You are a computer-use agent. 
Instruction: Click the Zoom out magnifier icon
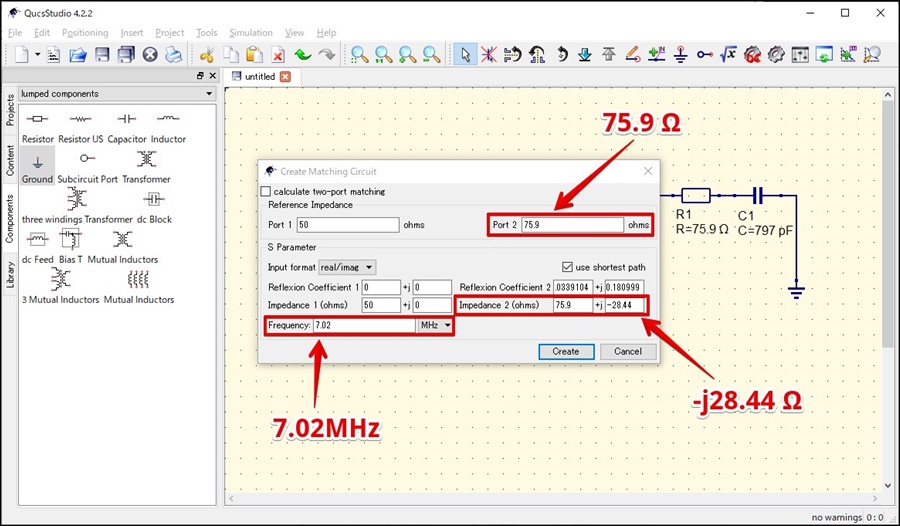[x=432, y=55]
